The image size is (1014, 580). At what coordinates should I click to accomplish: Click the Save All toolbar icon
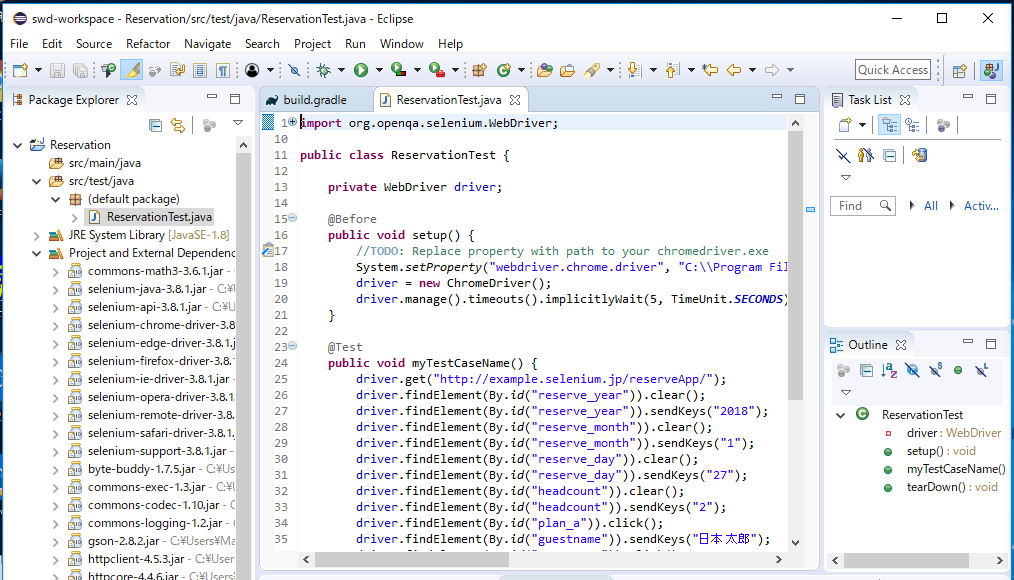(x=80, y=70)
